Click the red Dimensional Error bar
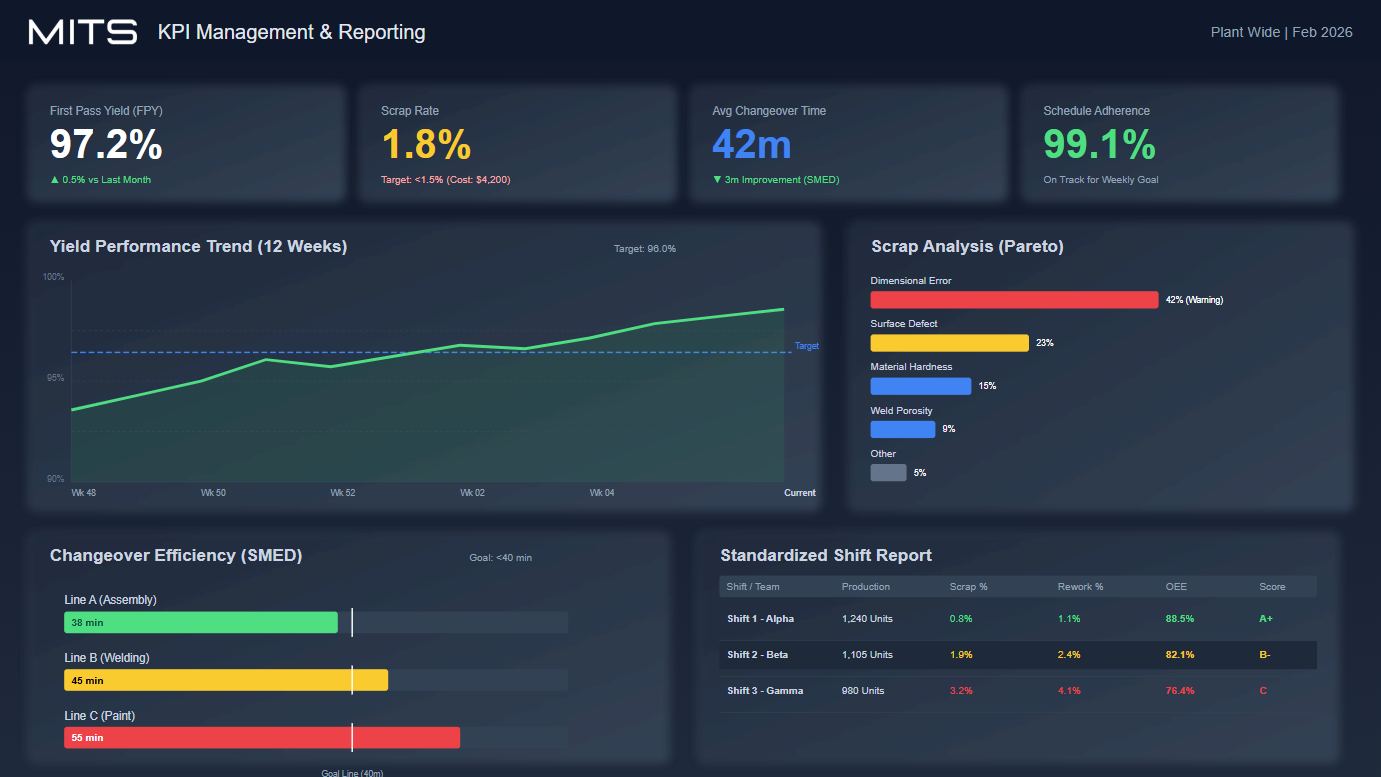Screen dimensions: 1381x777 pos(1014,300)
